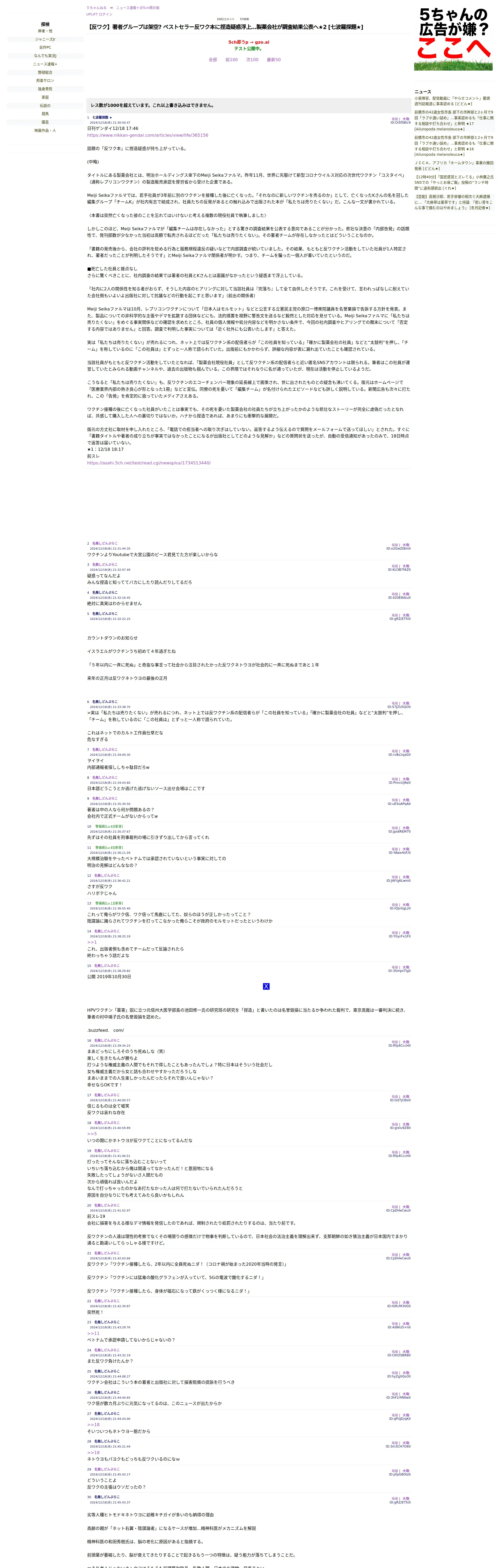The height and width of the screenshot is (1568, 502).
Task: Click the UPLIFT ログイン link
Action: click(99, 14)
